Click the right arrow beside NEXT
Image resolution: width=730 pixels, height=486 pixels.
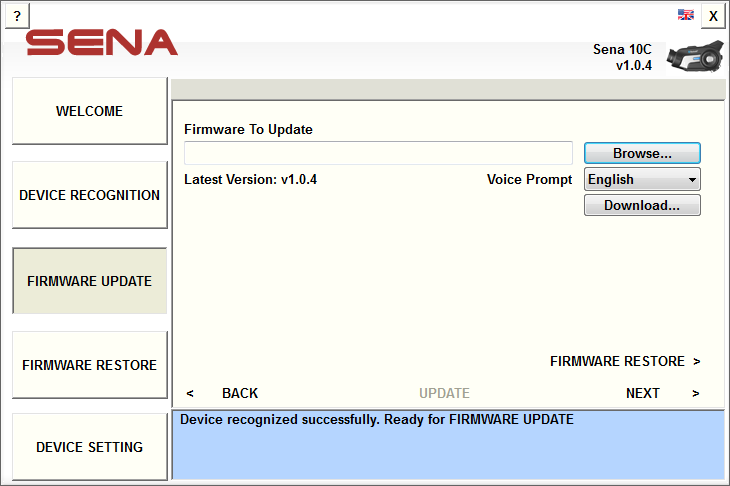tap(696, 393)
